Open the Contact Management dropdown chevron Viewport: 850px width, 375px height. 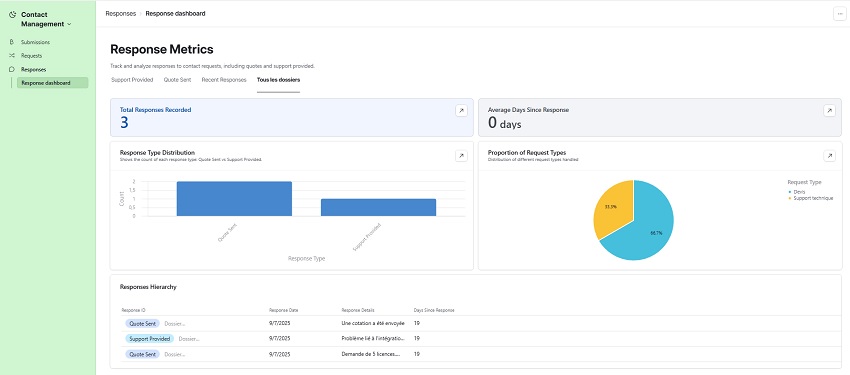69,24
